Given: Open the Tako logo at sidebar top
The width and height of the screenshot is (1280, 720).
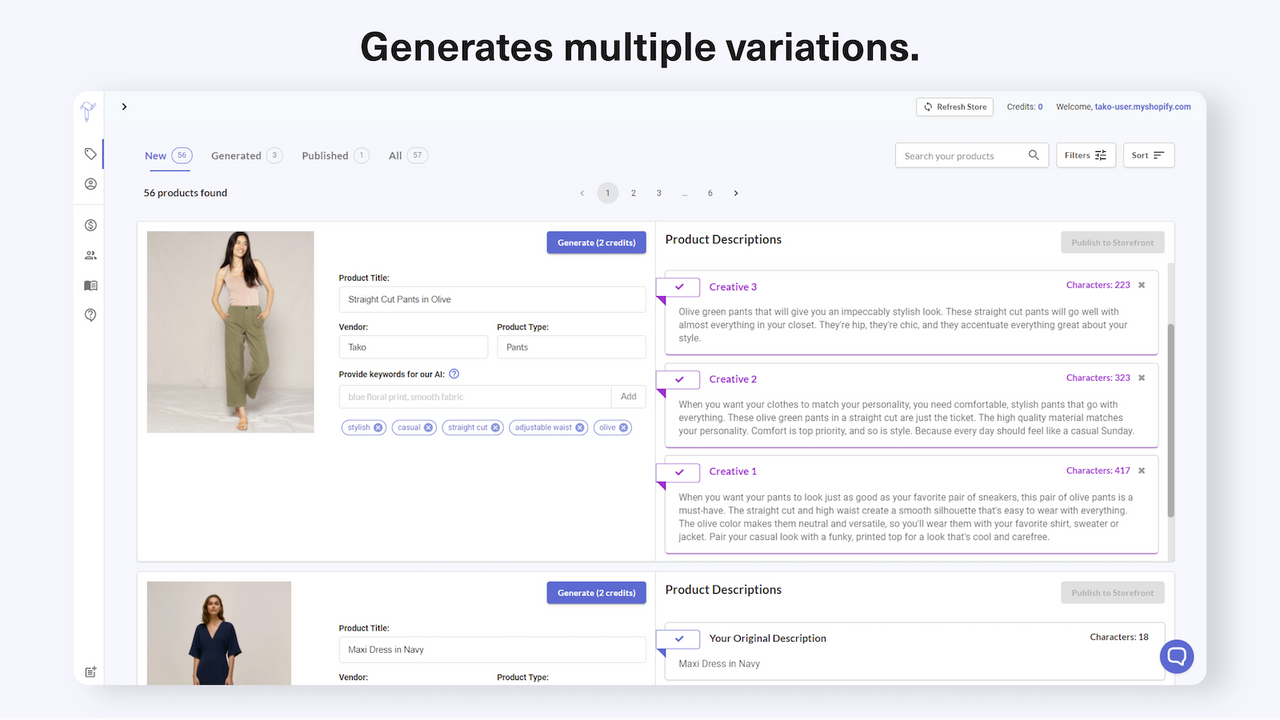Looking at the screenshot, I should tap(88, 110).
